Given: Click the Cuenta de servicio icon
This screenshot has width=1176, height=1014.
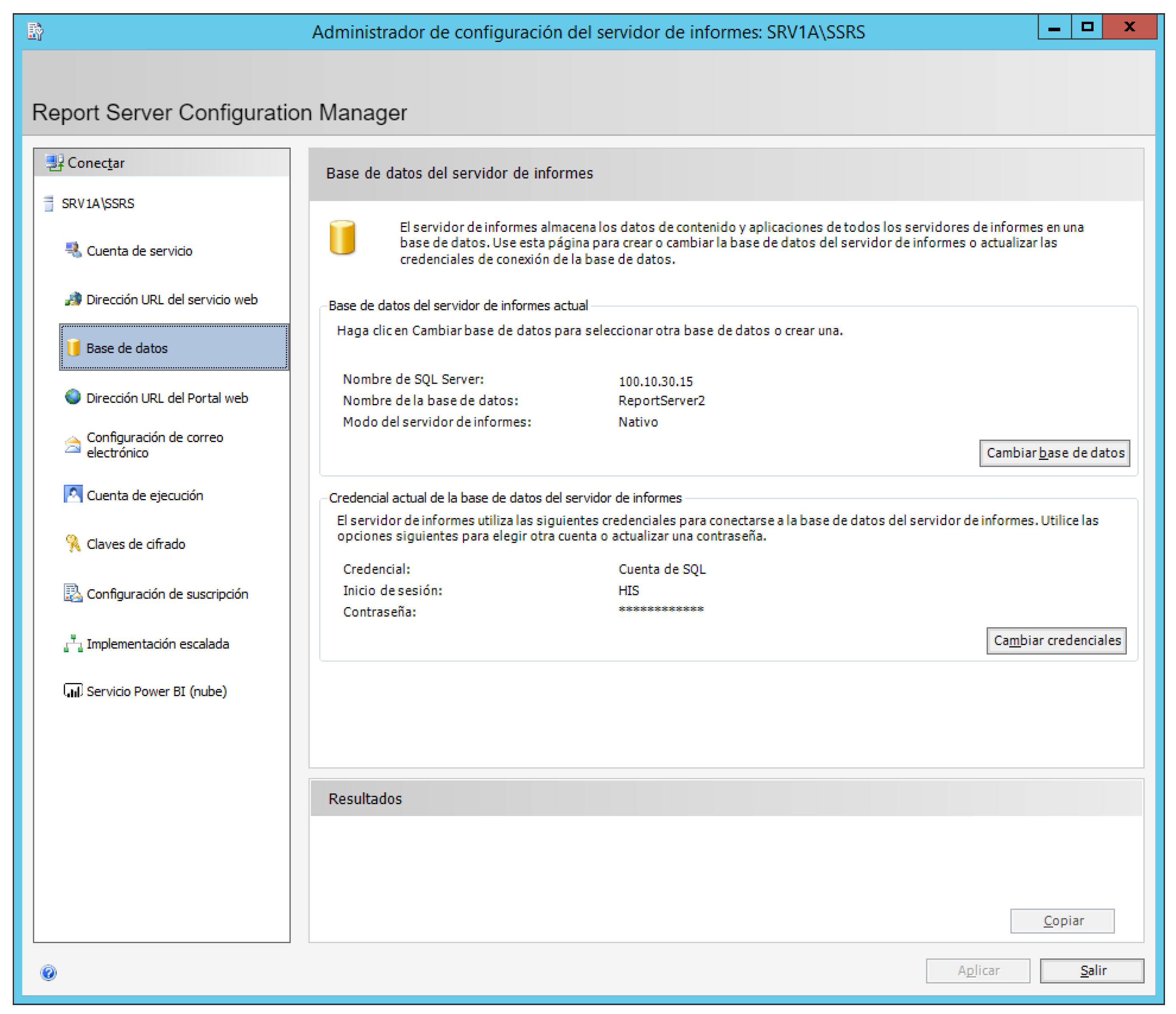Looking at the screenshot, I should (72, 250).
